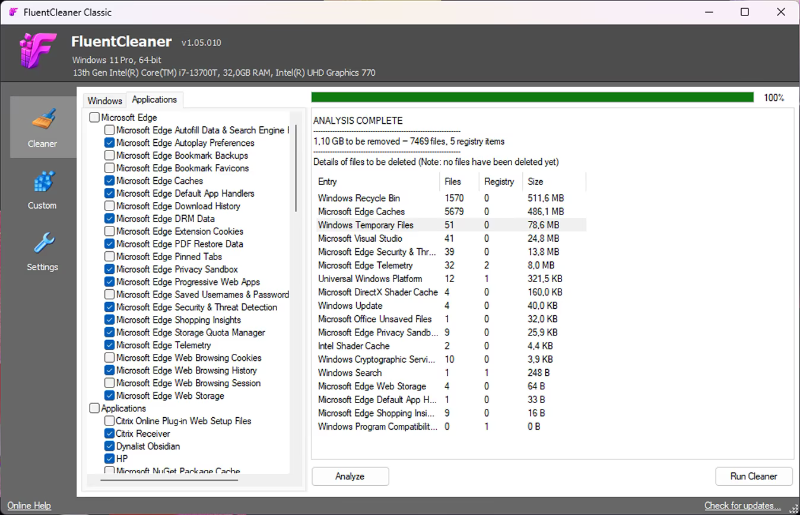The width and height of the screenshot is (800, 515).
Task: Uncheck Microsoft Edge Caches
Action: (x=109, y=181)
